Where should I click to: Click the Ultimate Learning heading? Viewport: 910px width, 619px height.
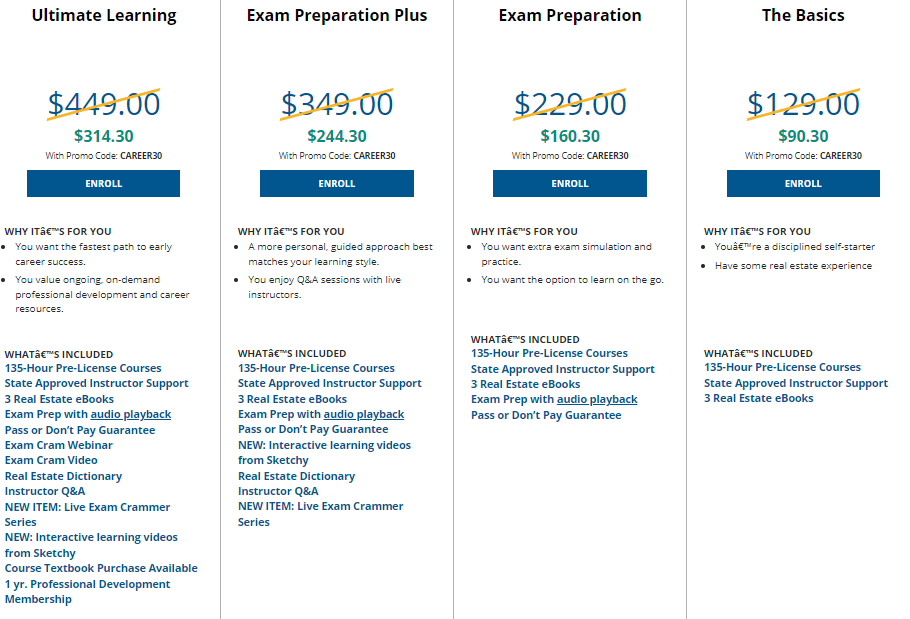click(104, 16)
